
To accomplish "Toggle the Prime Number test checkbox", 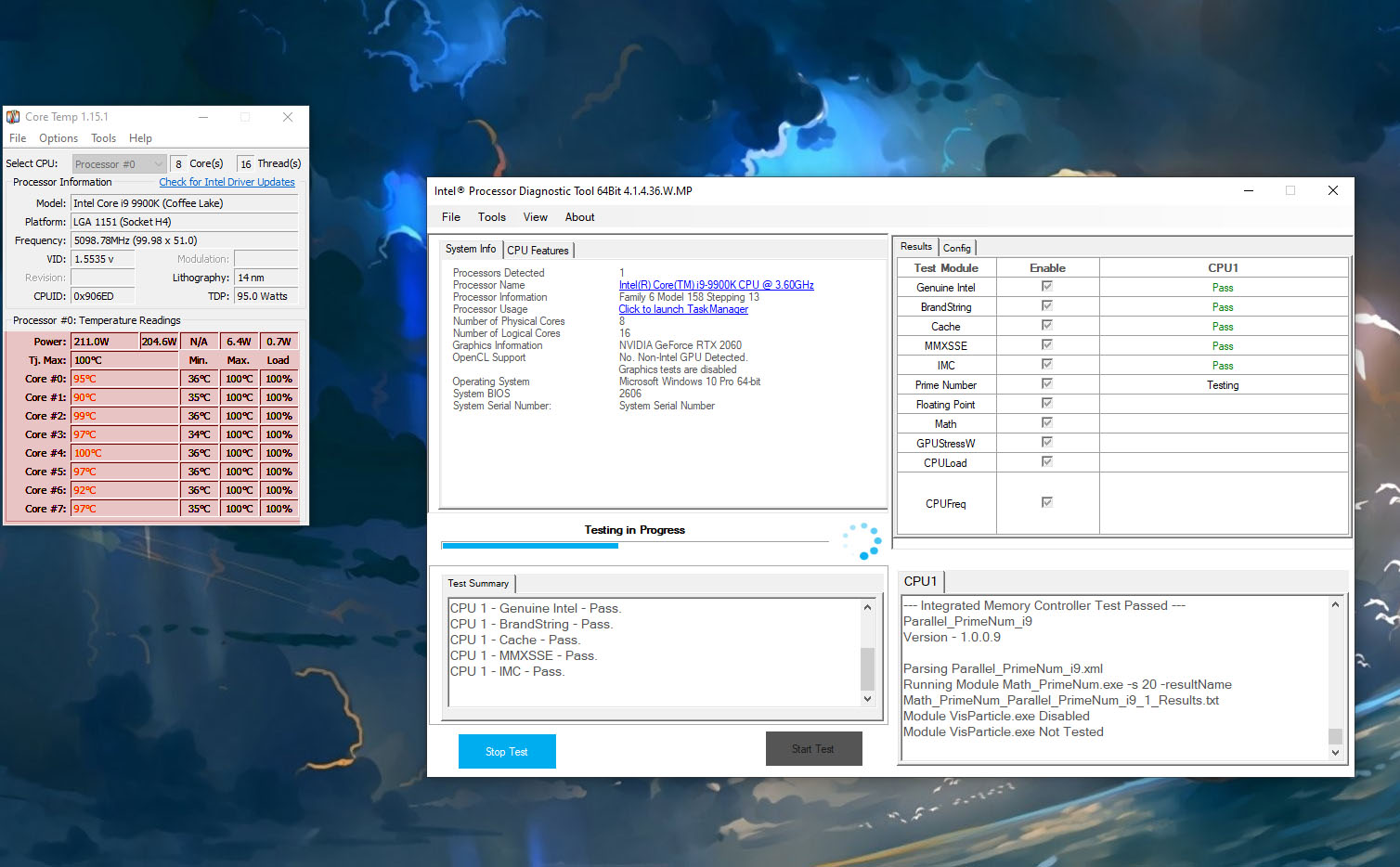I will 1047,384.
